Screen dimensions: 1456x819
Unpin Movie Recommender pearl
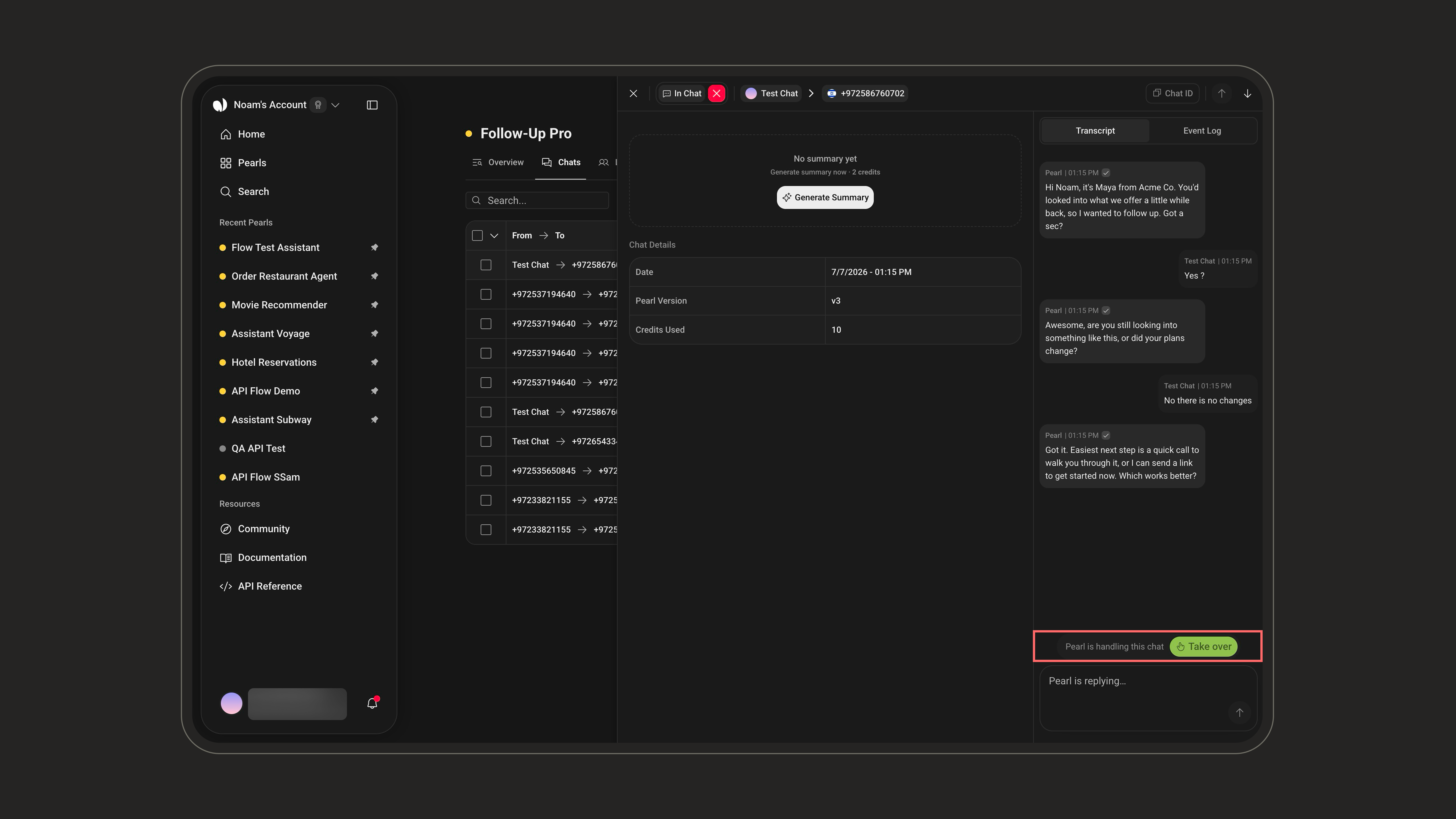click(x=374, y=305)
